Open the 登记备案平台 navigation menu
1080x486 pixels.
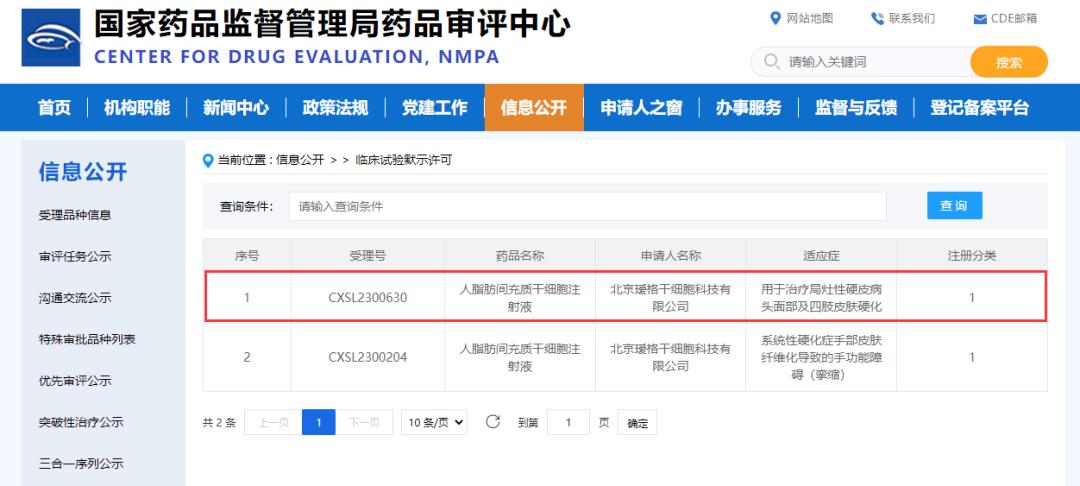coord(979,107)
